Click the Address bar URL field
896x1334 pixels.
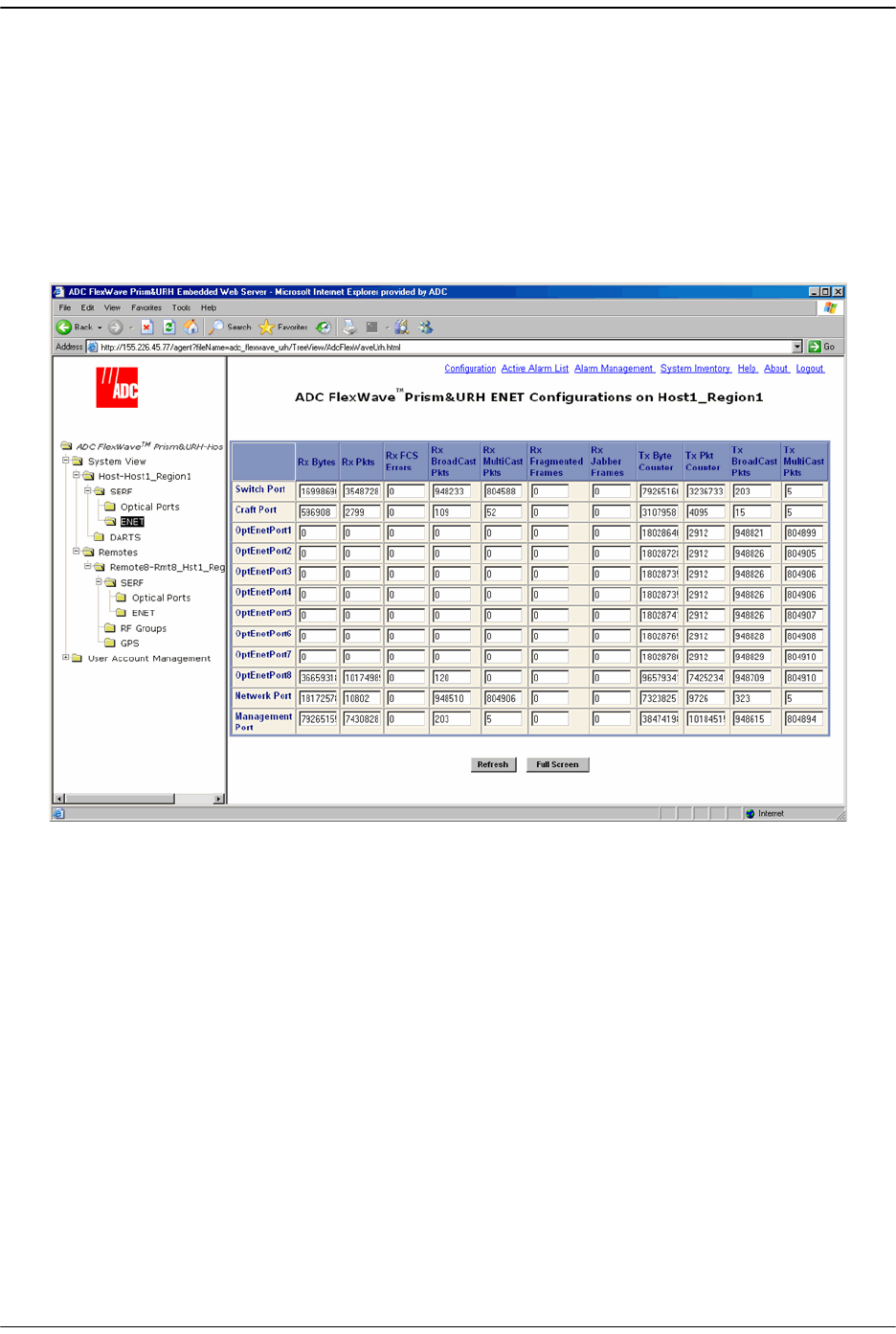tap(444, 347)
